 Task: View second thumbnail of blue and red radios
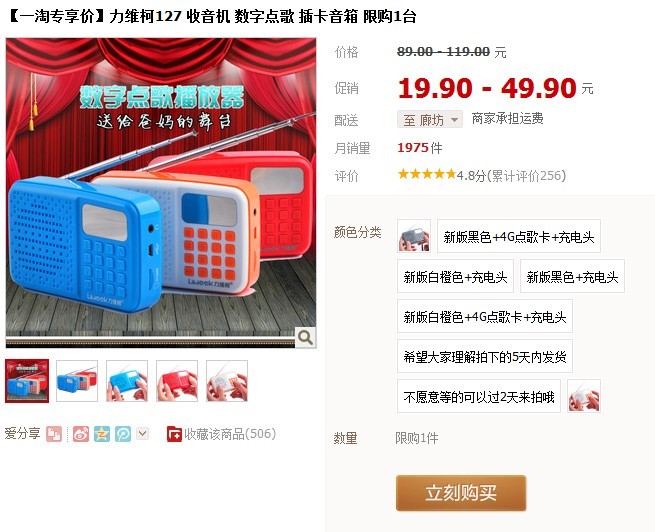pyautogui.click(x=77, y=381)
